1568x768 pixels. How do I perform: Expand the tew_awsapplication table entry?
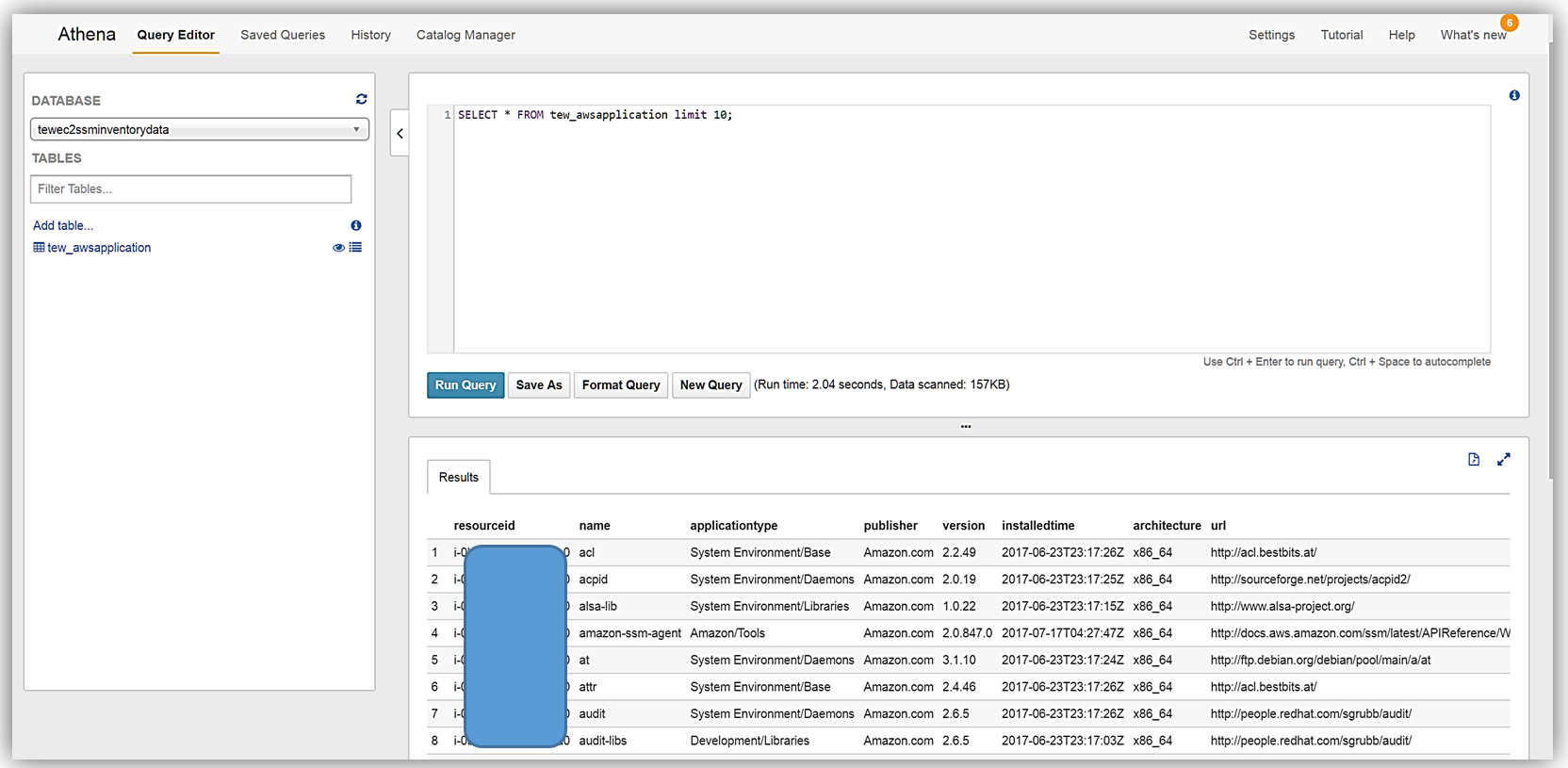(99, 248)
